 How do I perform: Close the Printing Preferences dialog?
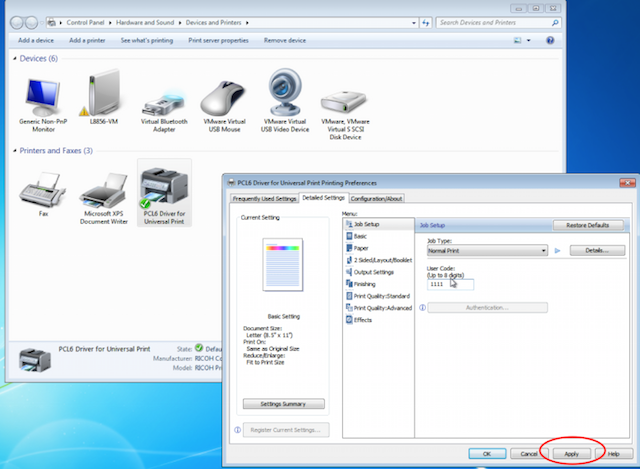pyautogui.click(x=627, y=182)
